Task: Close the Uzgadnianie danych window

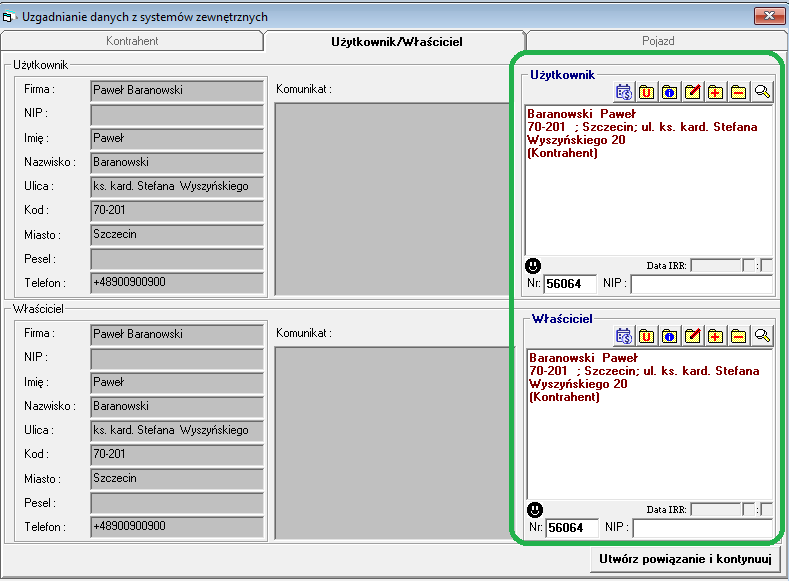Action: pyautogui.click(x=769, y=15)
